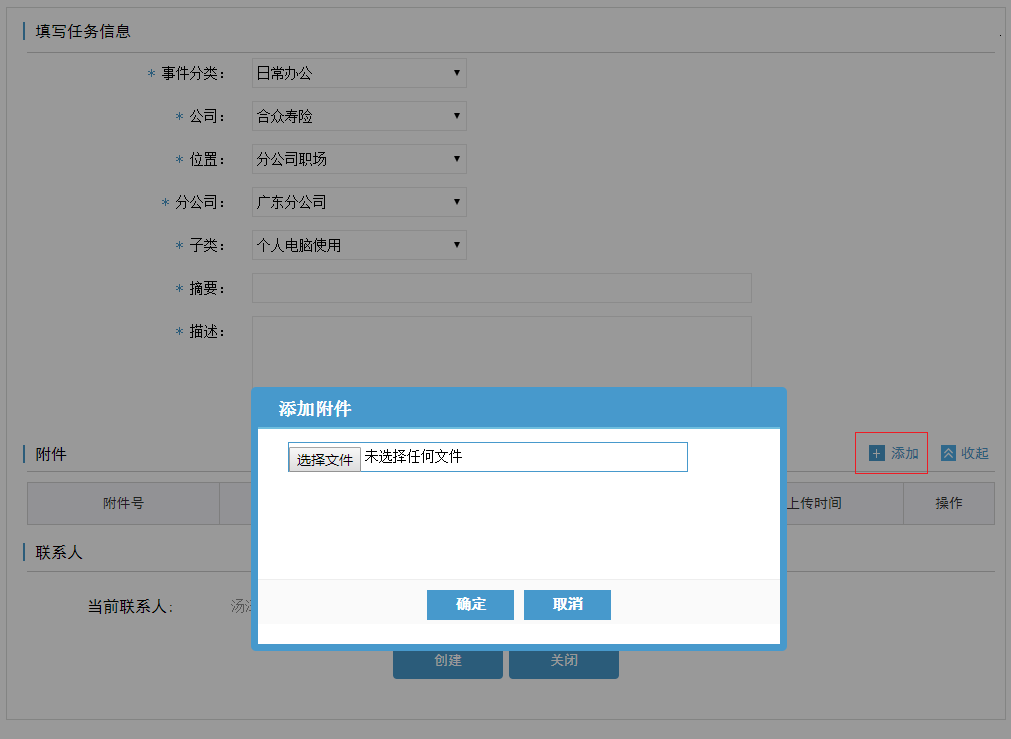Click the 收起 collapse arrow icon
Image resolution: width=1011 pixels, height=739 pixels.
click(x=949, y=454)
